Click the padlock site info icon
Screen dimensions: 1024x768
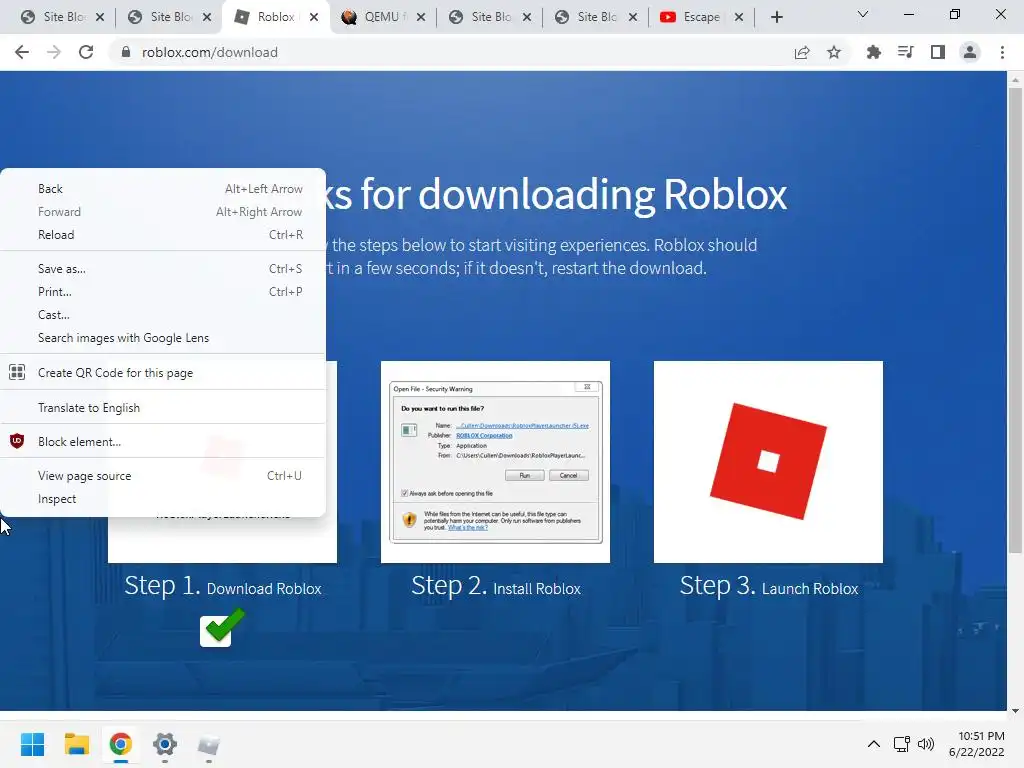[x=126, y=52]
